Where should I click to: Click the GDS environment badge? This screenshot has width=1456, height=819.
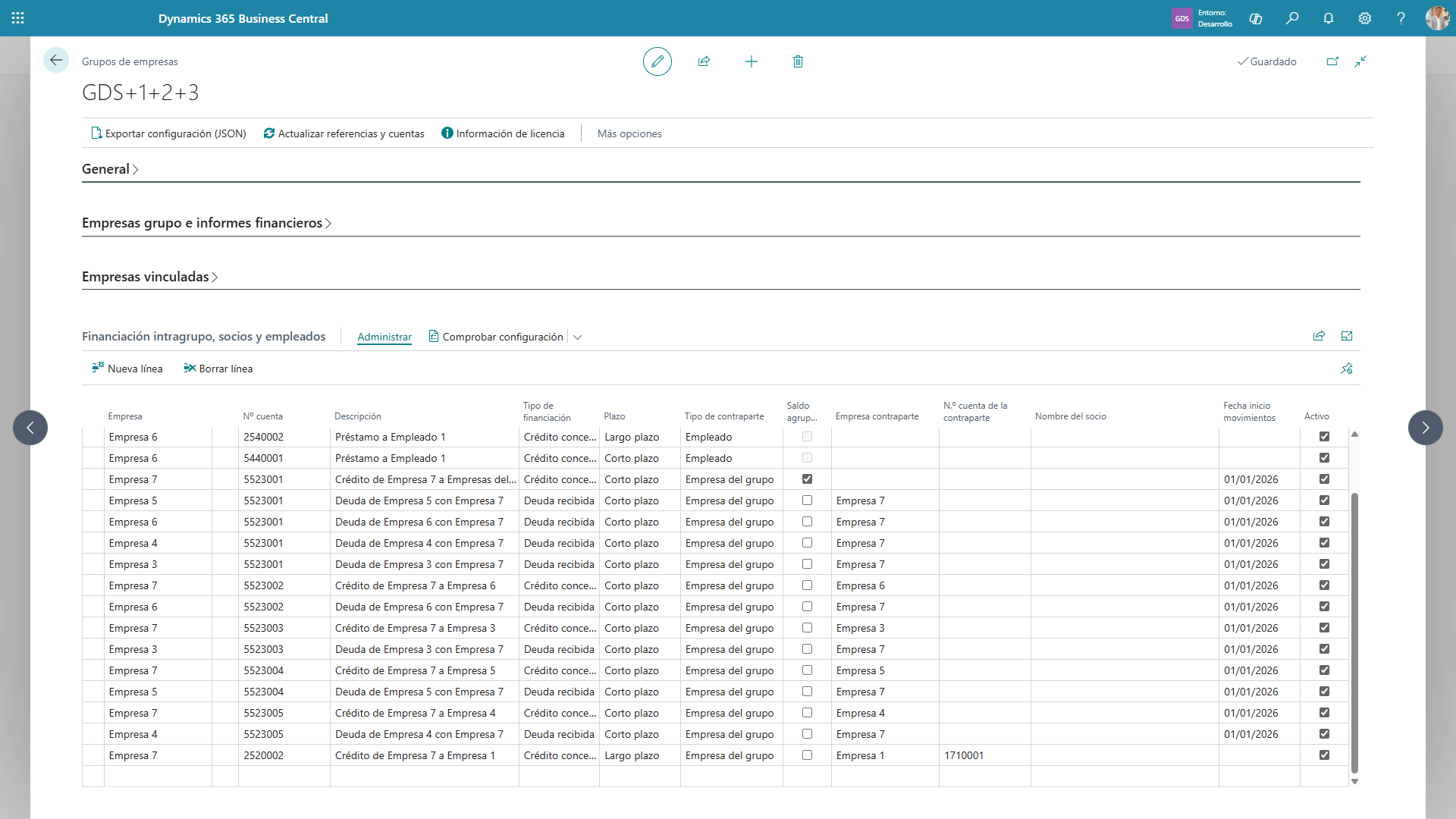click(x=1181, y=18)
